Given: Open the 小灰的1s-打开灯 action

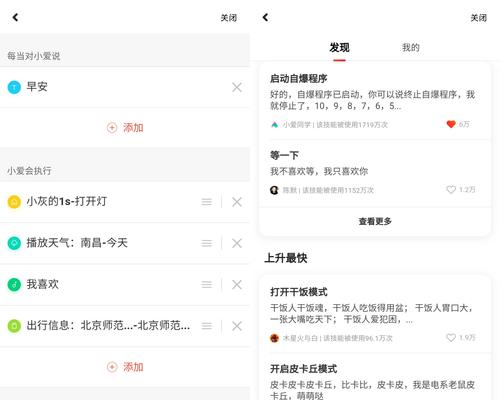Looking at the screenshot, I should (67, 201).
